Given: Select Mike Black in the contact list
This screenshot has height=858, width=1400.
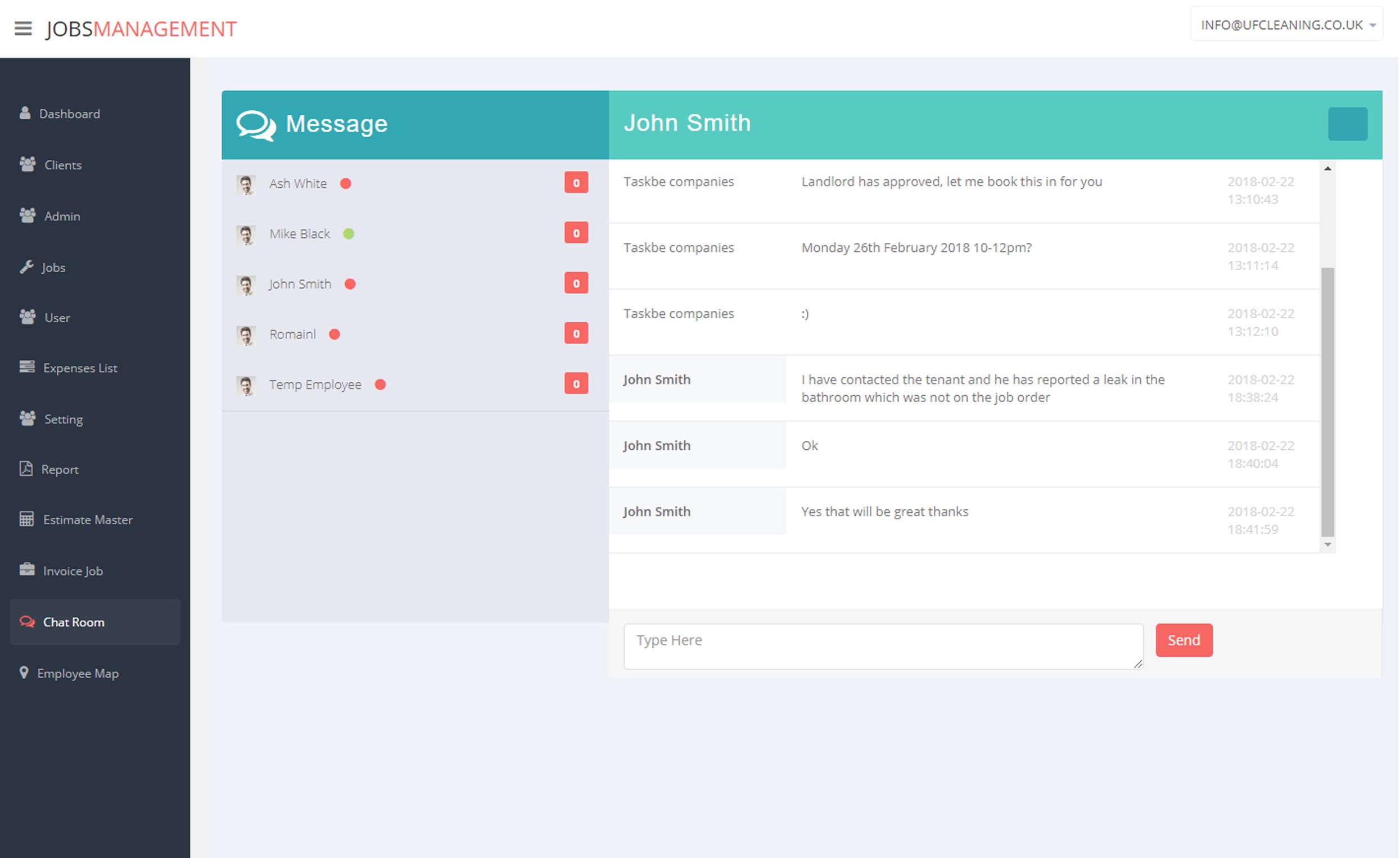Looking at the screenshot, I should coord(300,234).
